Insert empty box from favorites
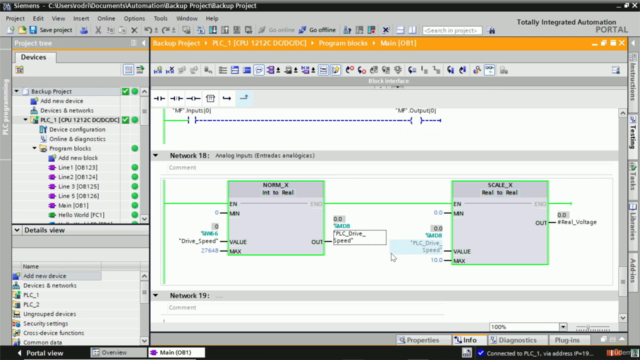Viewport: 640px width, 360px height. click(x=210, y=98)
